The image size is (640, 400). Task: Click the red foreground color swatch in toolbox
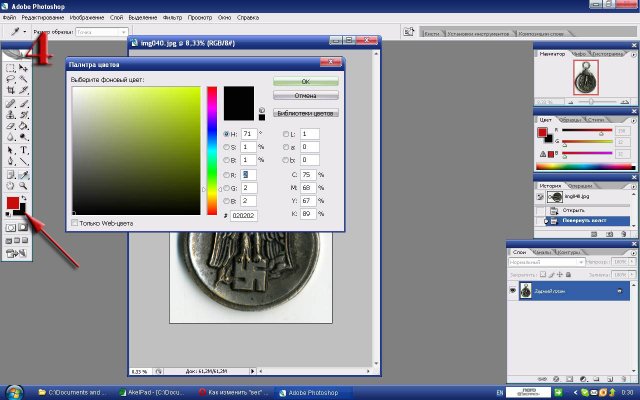(12, 202)
